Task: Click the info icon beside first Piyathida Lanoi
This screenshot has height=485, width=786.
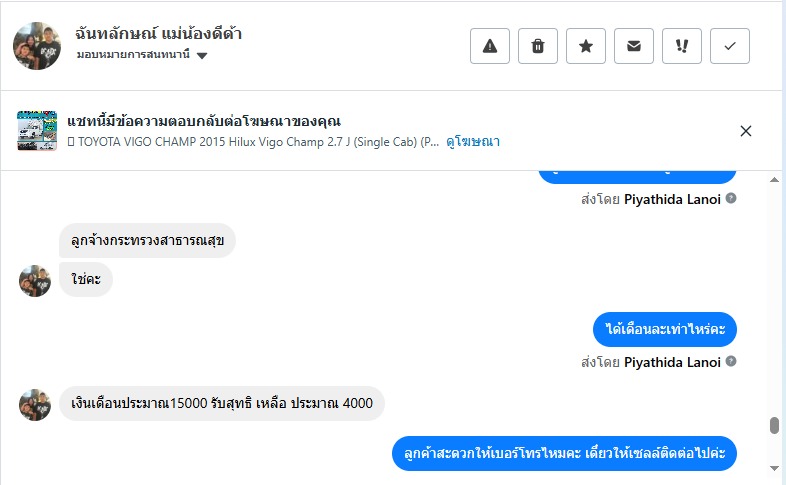Action: pos(731,199)
